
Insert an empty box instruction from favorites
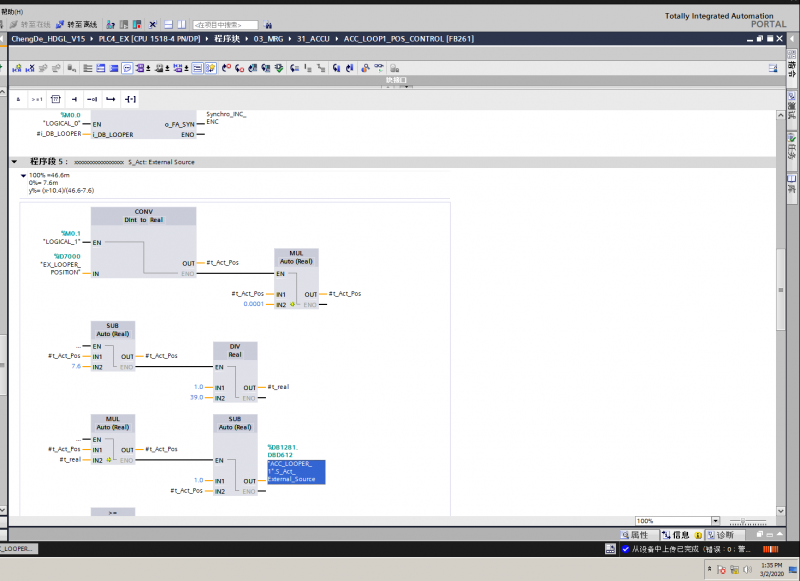click(55, 99)
